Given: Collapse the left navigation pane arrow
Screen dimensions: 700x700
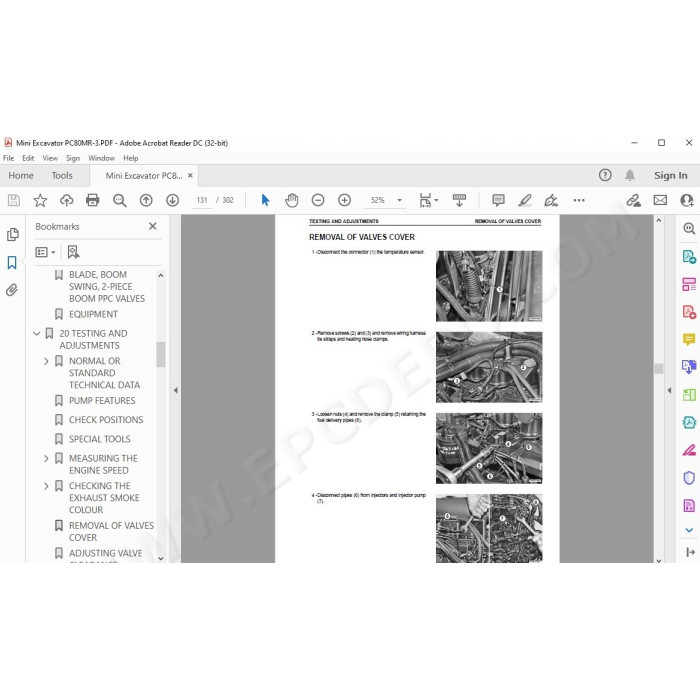Looking at the screenshot, I should [x=176, y=390].
